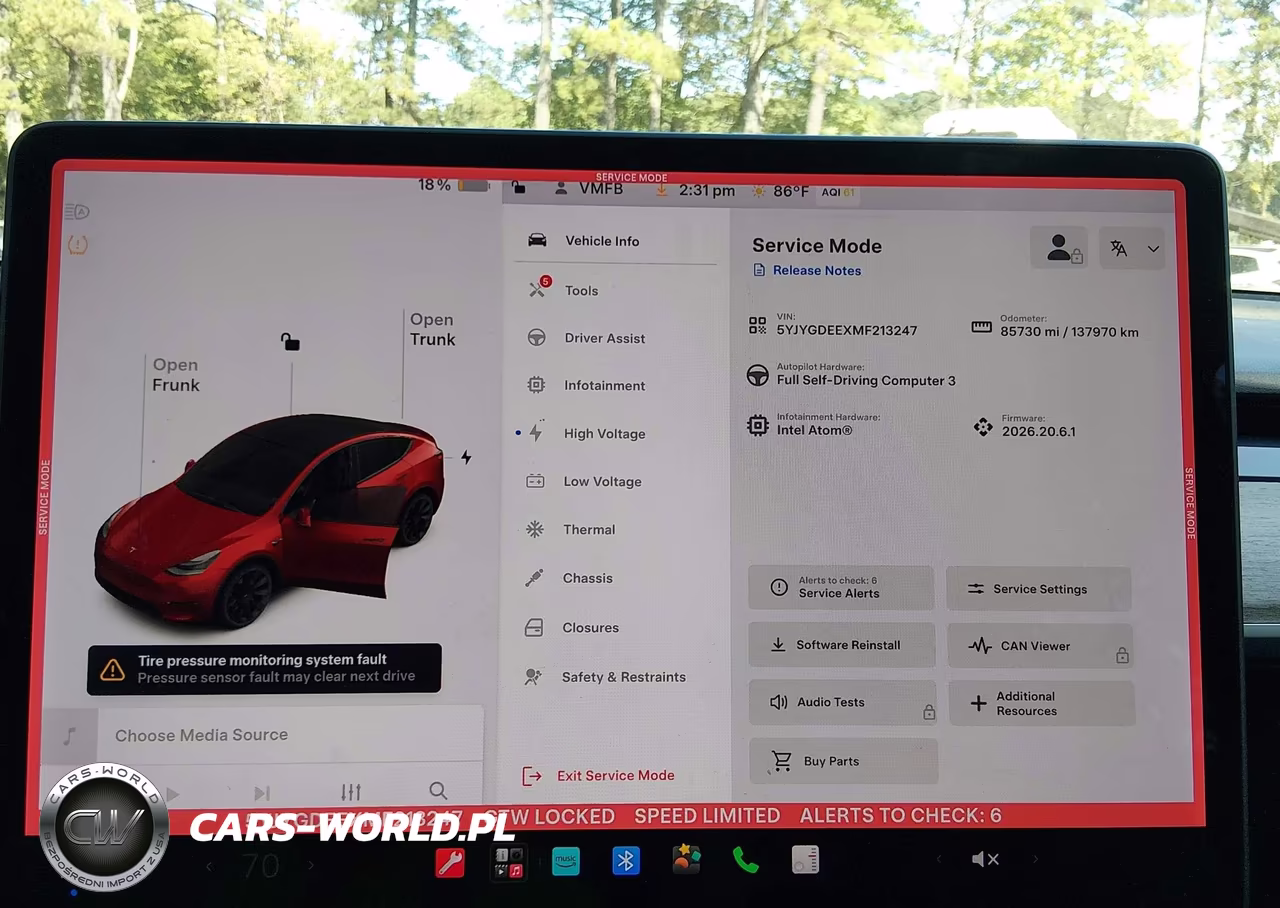The width and height of the screenshot is (1280, 908).
Task: Tap the steering wheel Autopilot Hardware icon
Action: 758,376
